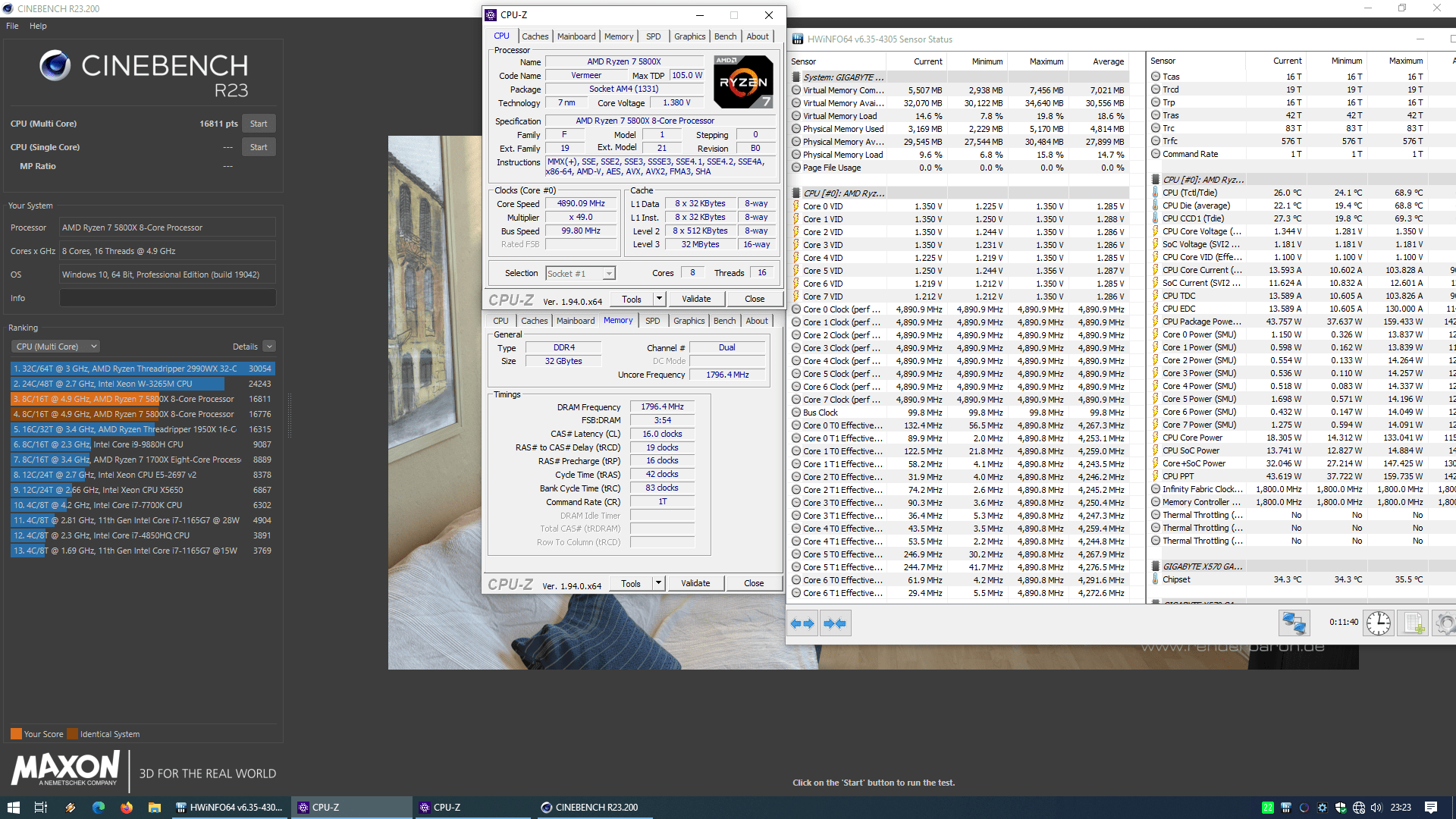Screen dimensions: 1456x819
Task: Open HWiNFO remote network monitoring icon
Action: pos(1294,623)
